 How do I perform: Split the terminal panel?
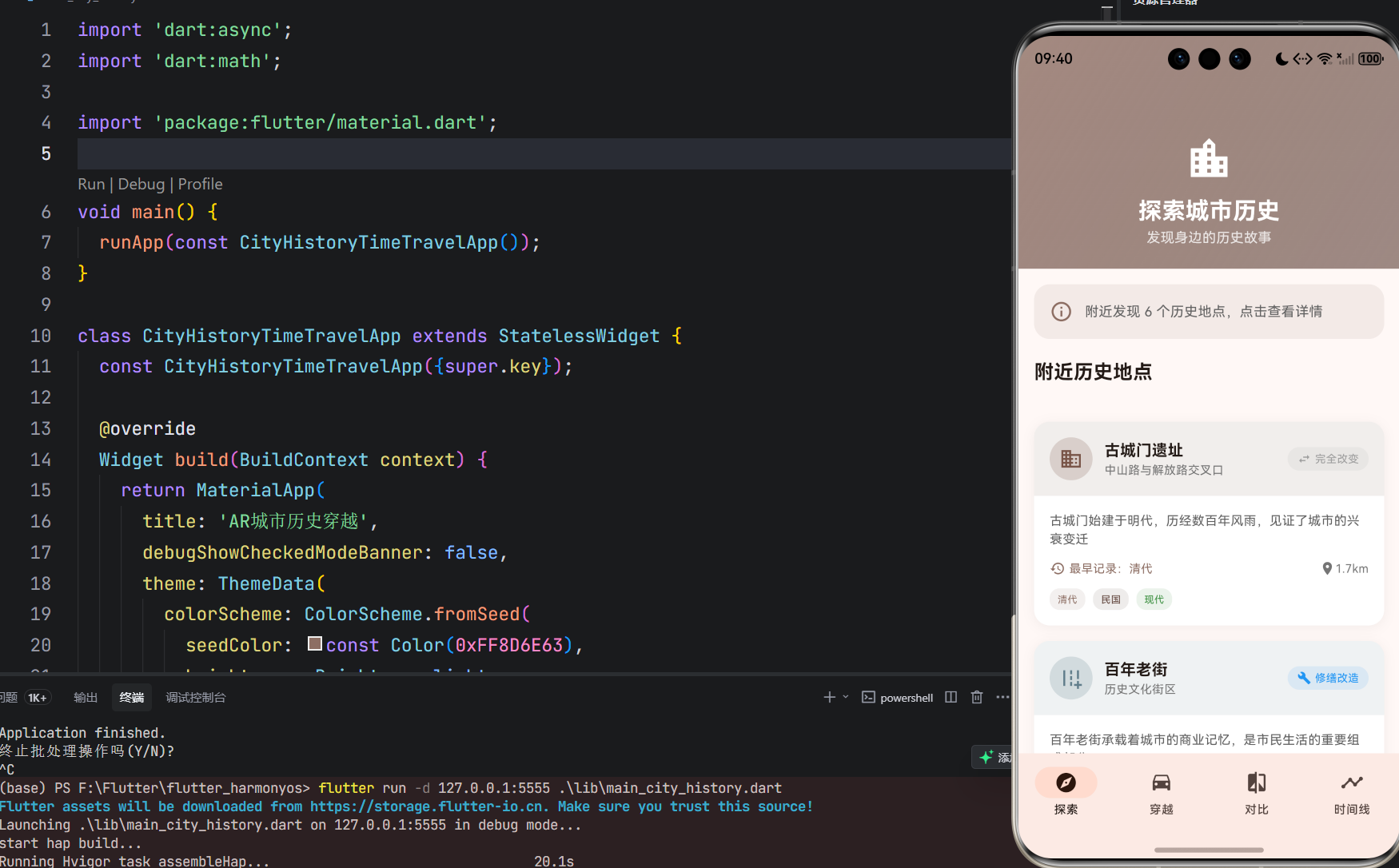click(x=951, y=697)
